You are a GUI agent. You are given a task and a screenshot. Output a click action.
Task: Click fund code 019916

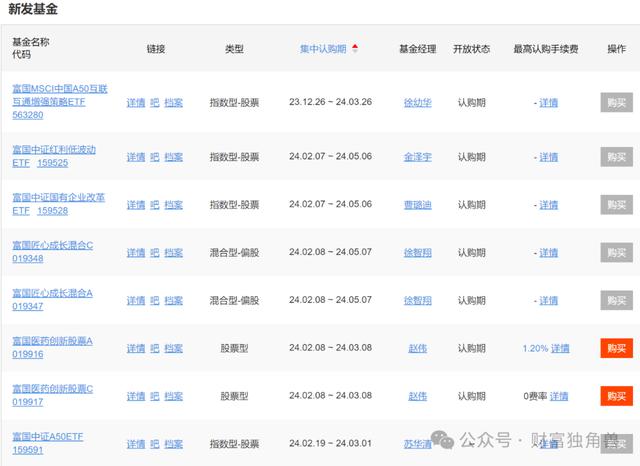28,354
